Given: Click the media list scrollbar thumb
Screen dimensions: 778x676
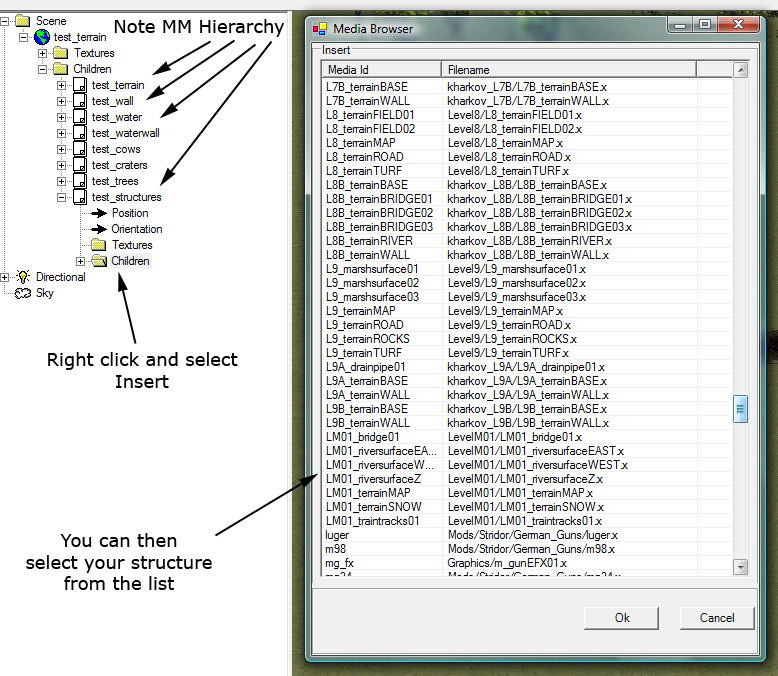Looking at the screenshot, I should 741,409.
